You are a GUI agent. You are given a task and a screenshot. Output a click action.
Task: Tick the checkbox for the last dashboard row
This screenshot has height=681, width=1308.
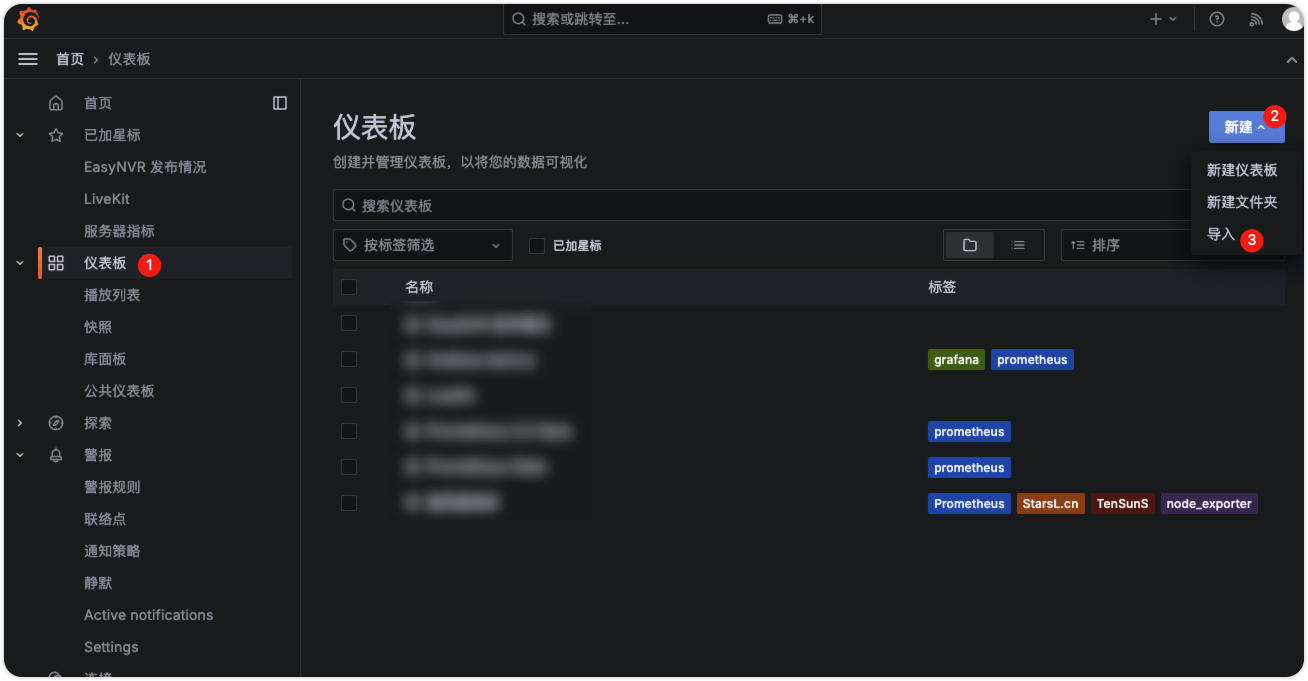click(349, 503)
